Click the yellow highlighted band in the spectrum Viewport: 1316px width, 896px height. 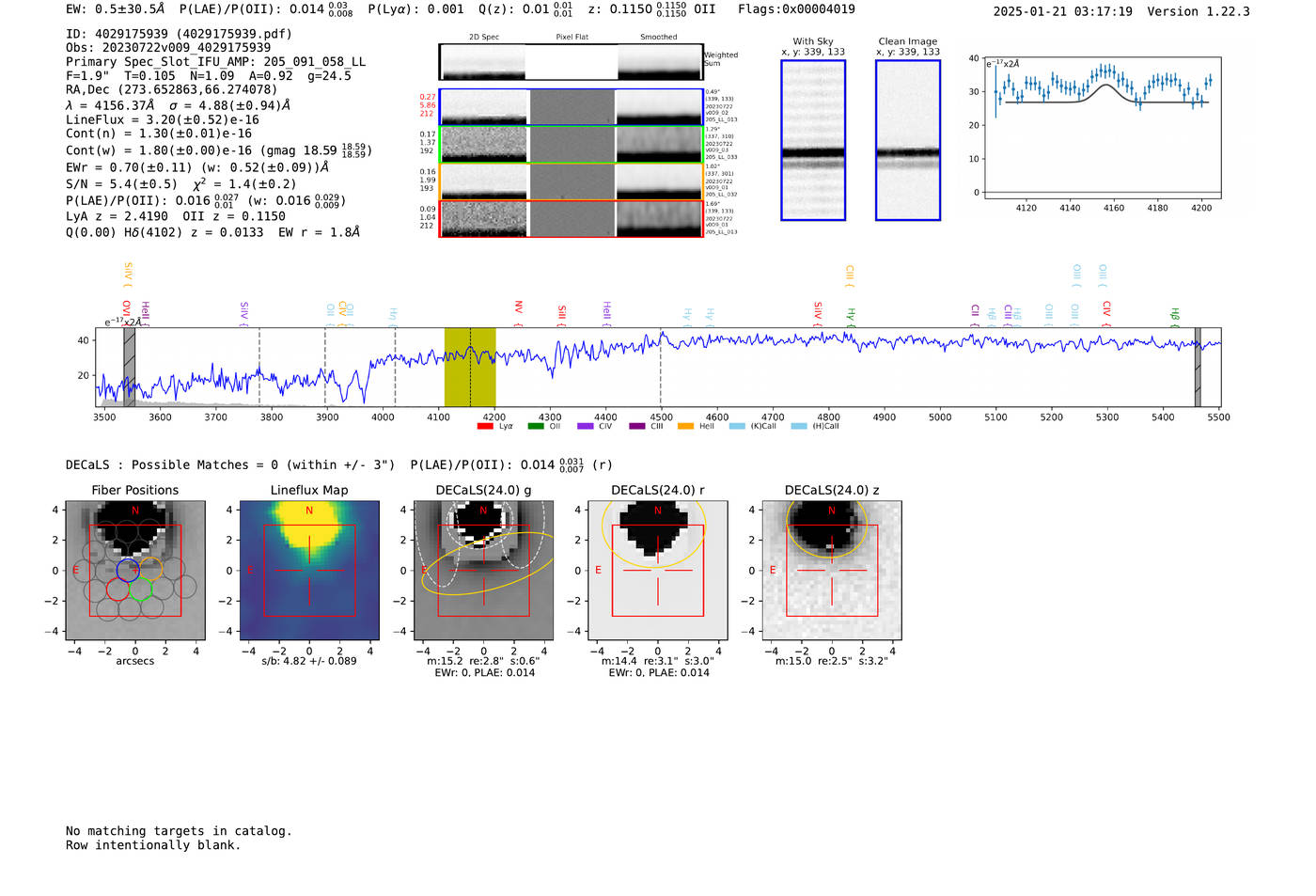click(470, 368)
